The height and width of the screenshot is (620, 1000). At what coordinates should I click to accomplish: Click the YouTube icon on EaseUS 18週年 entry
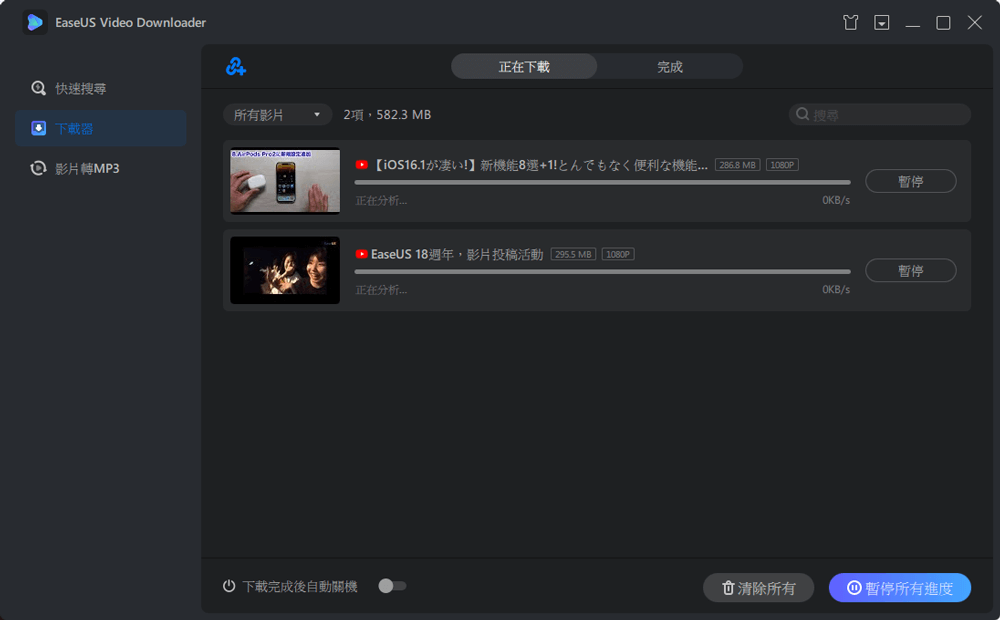point(361,254)
